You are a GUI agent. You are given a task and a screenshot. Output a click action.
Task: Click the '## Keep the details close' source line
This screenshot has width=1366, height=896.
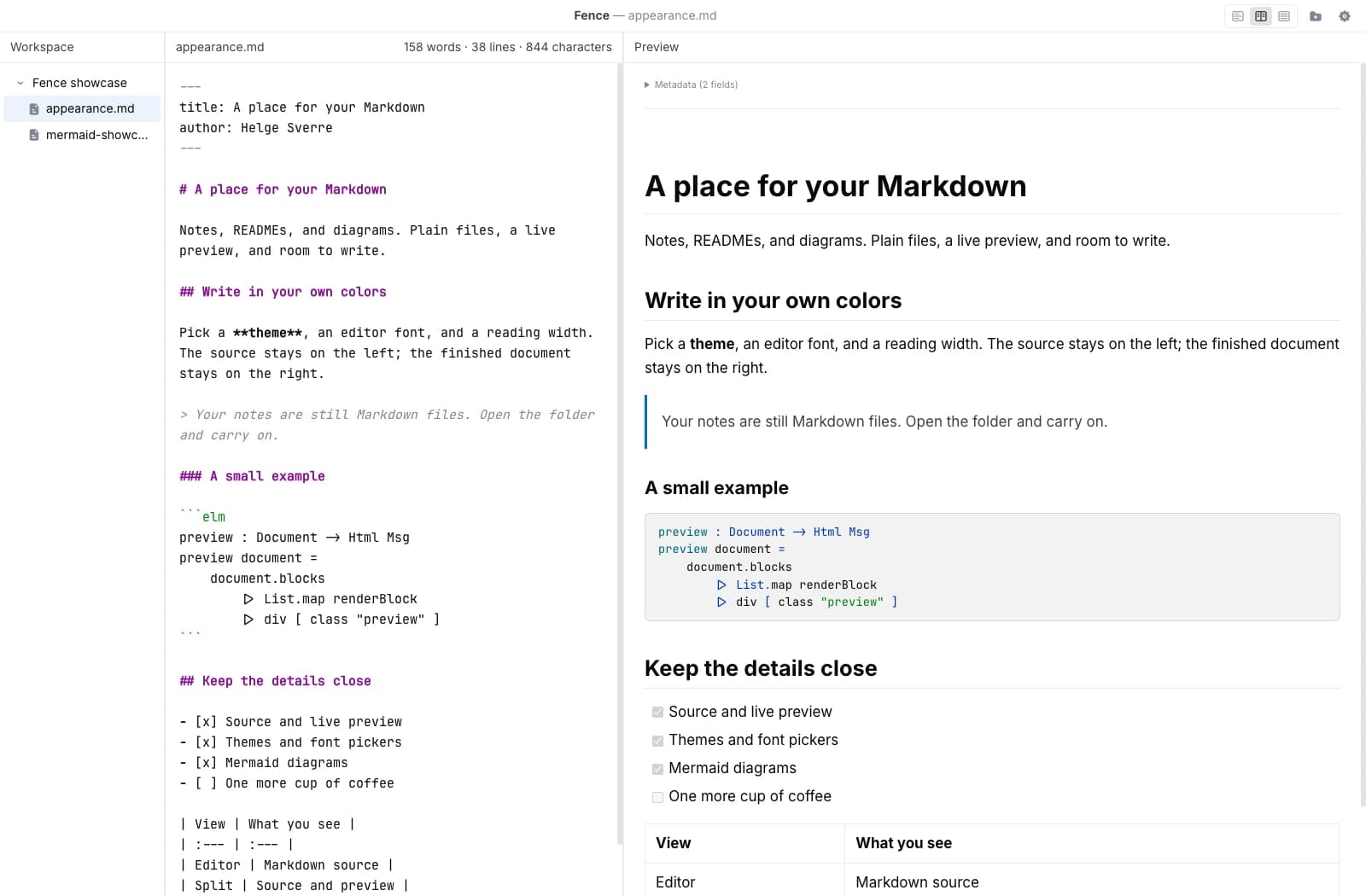point(275,681)
